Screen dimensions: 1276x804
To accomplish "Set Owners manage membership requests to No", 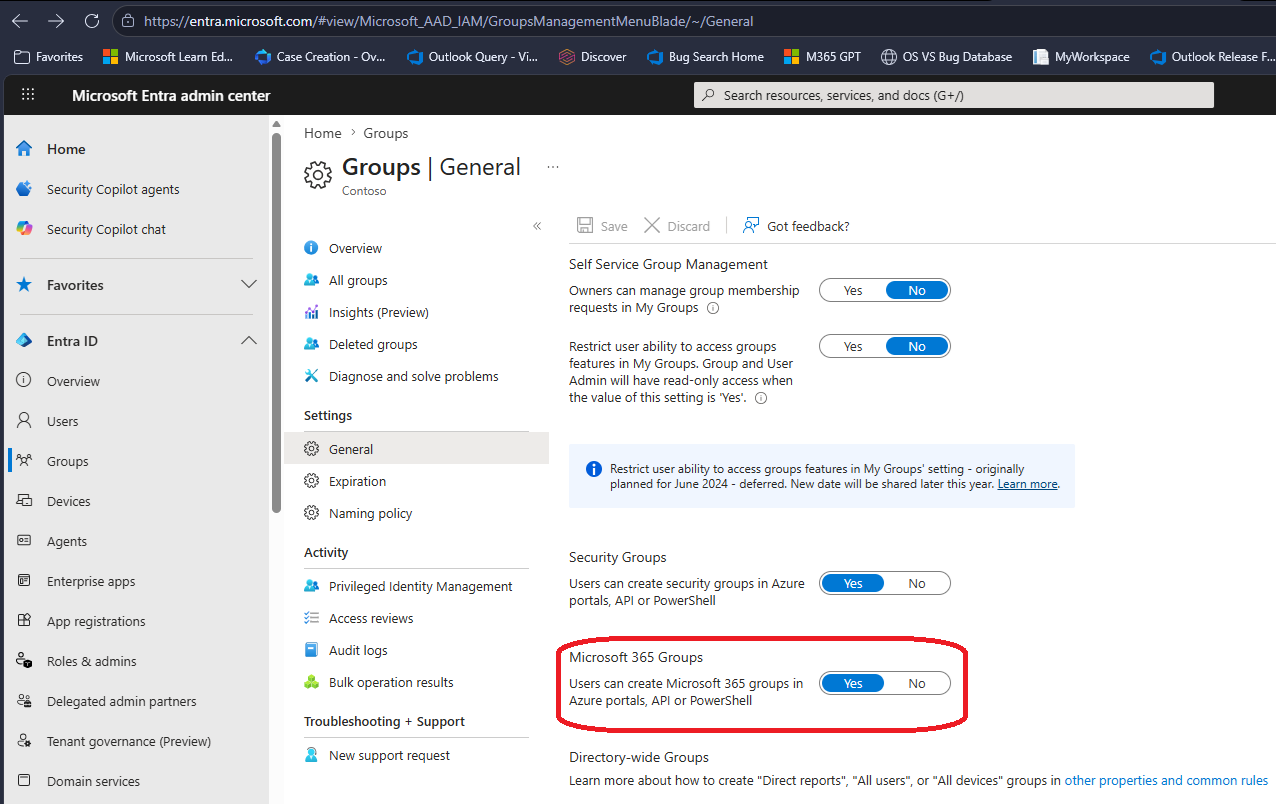I will click(917, 290).
